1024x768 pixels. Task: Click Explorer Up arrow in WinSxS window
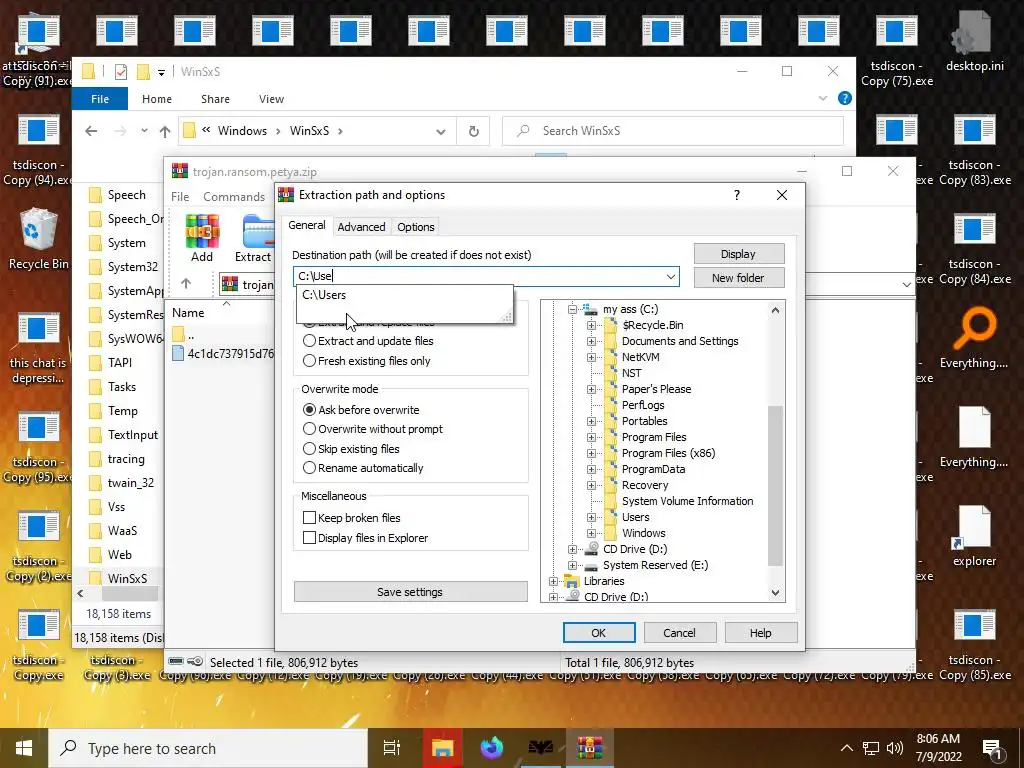tap(165, 131)
